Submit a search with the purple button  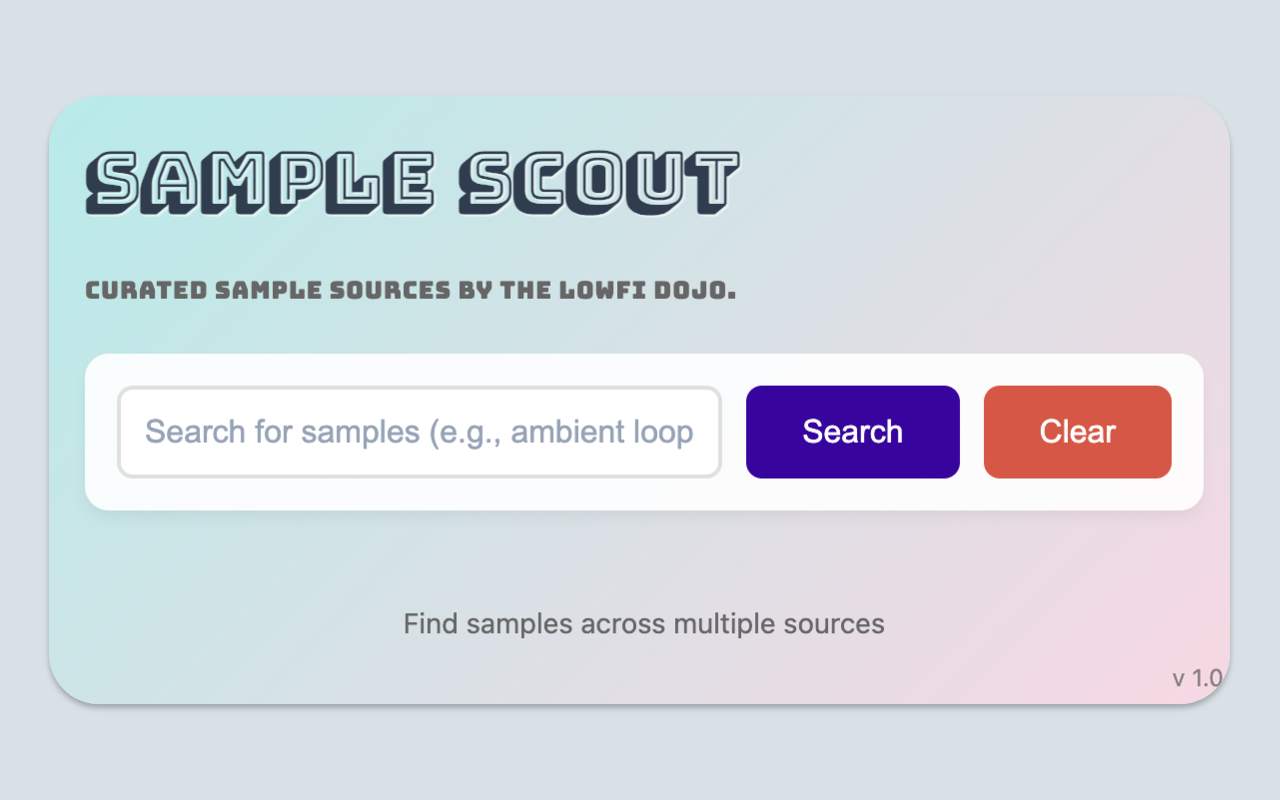tap(852, 431)
